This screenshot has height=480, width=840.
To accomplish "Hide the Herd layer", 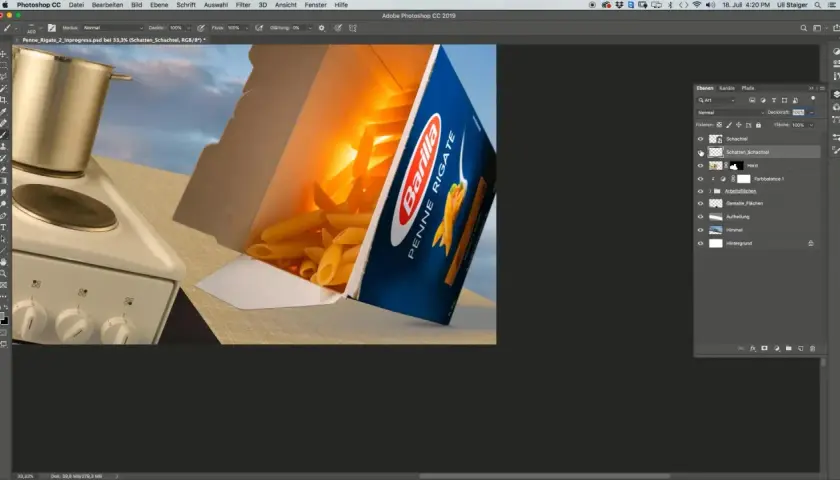I will [700, 166].
